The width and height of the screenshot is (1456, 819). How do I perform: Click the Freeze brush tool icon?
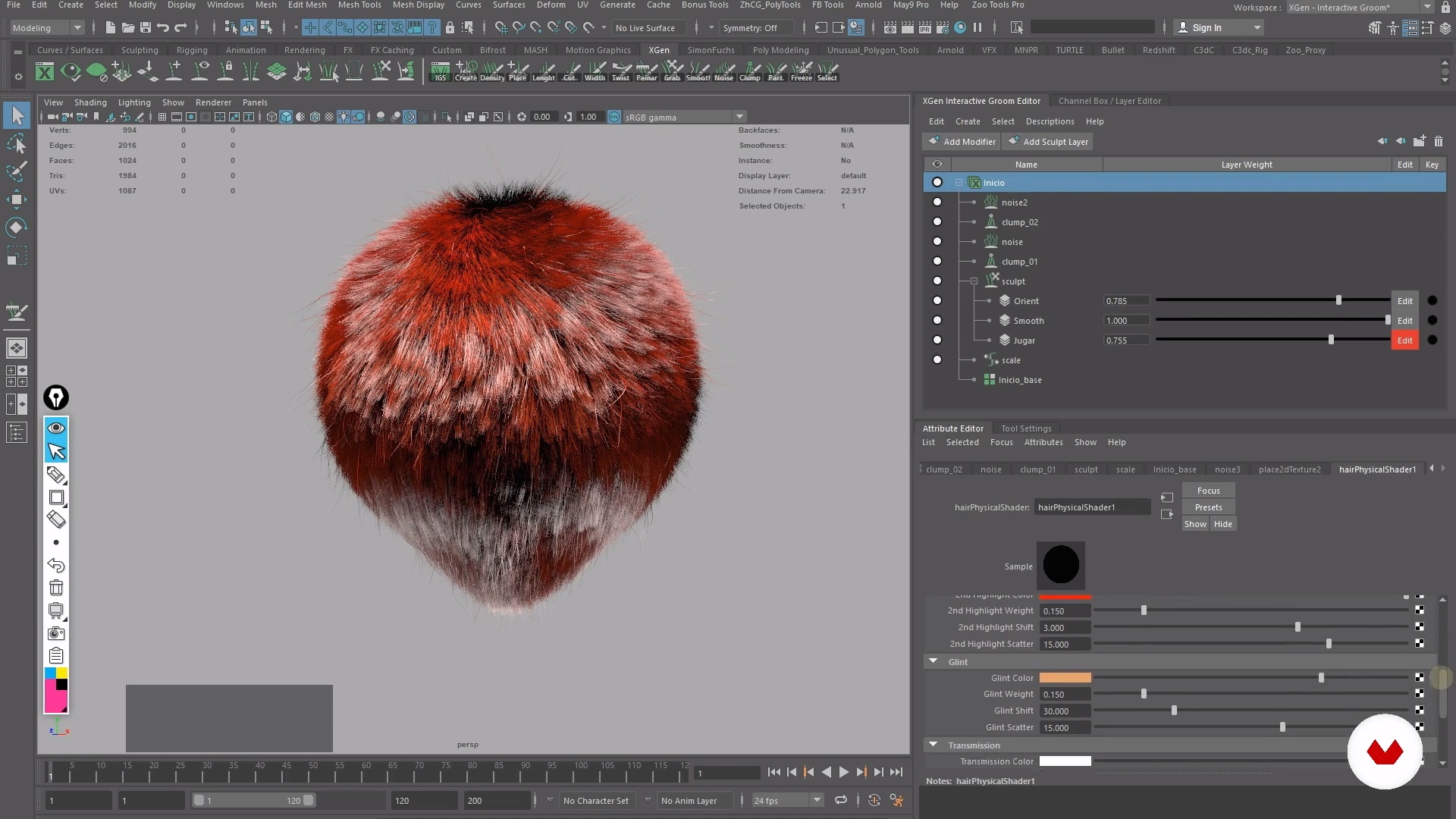pyautogui.click(x=801, y=70)
